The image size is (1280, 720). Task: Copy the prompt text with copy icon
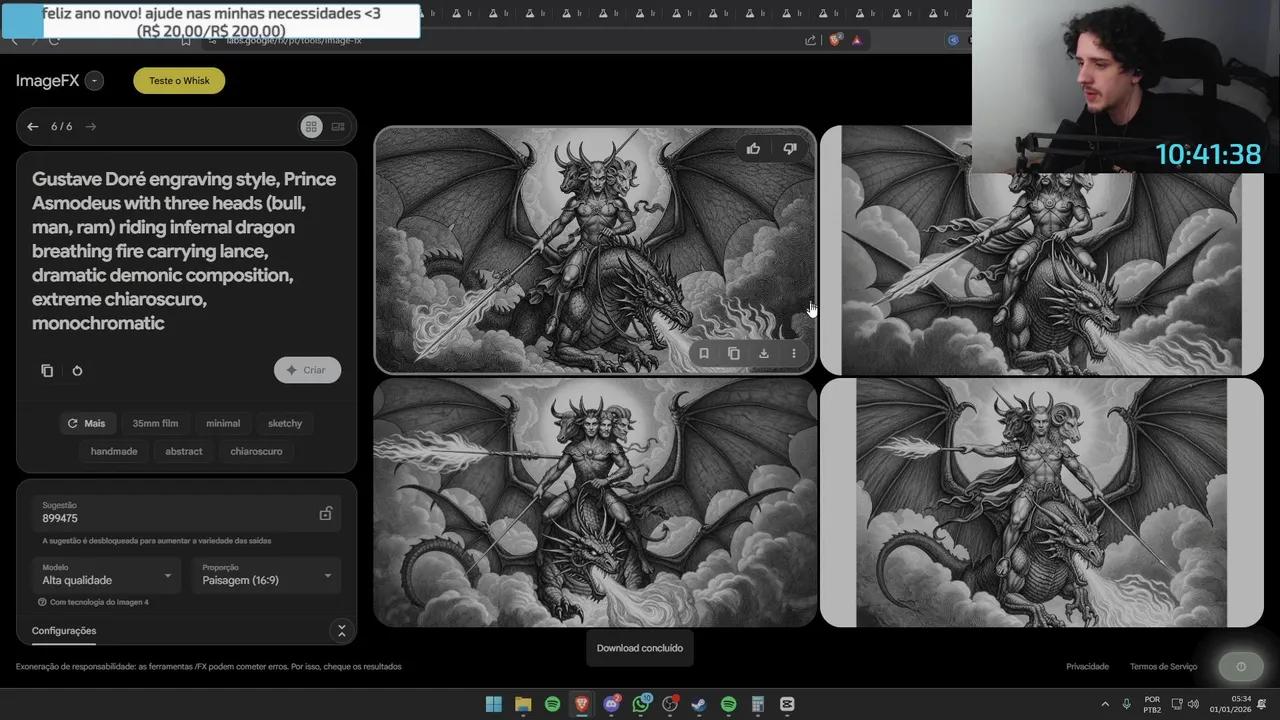coord(47,370)
